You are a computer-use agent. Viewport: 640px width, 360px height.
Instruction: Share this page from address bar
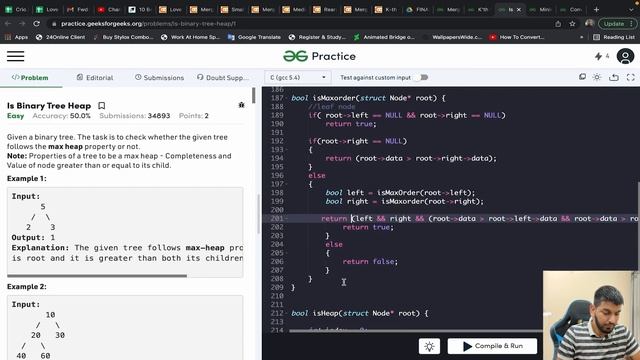tap(558, 24)
